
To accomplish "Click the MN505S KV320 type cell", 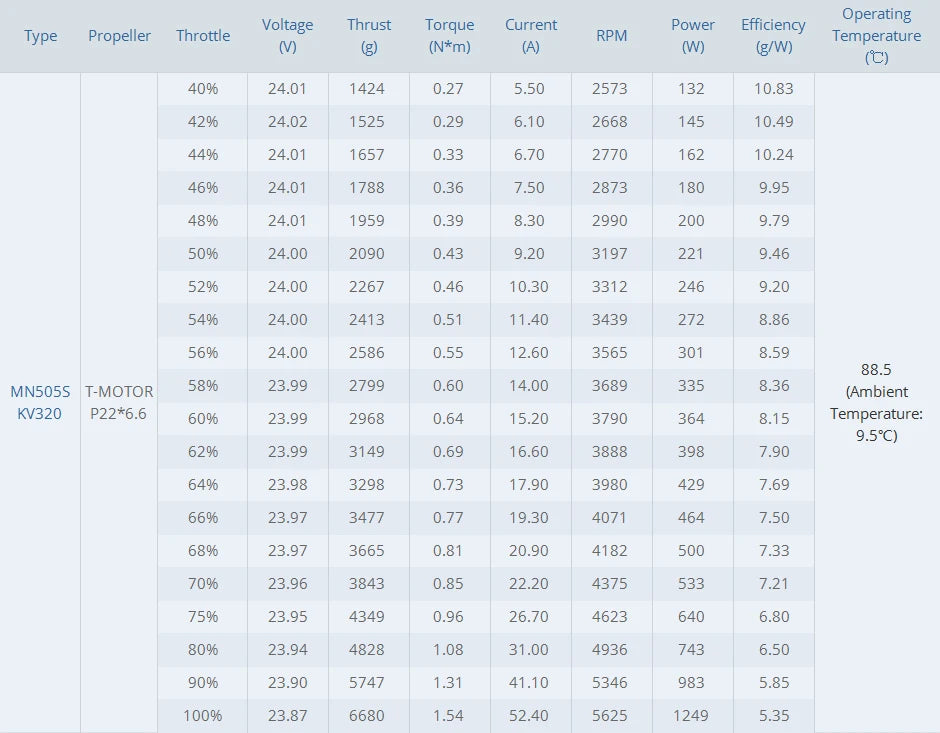I will tap(40, 403).
